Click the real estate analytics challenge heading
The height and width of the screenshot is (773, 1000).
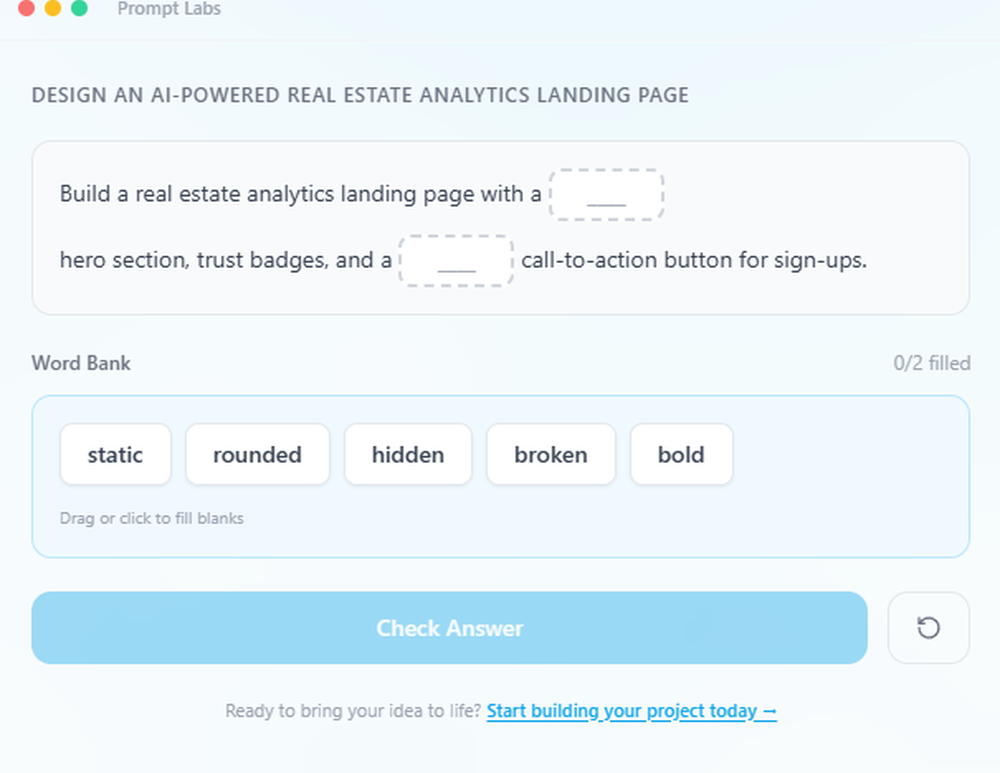tap(360, 96)
